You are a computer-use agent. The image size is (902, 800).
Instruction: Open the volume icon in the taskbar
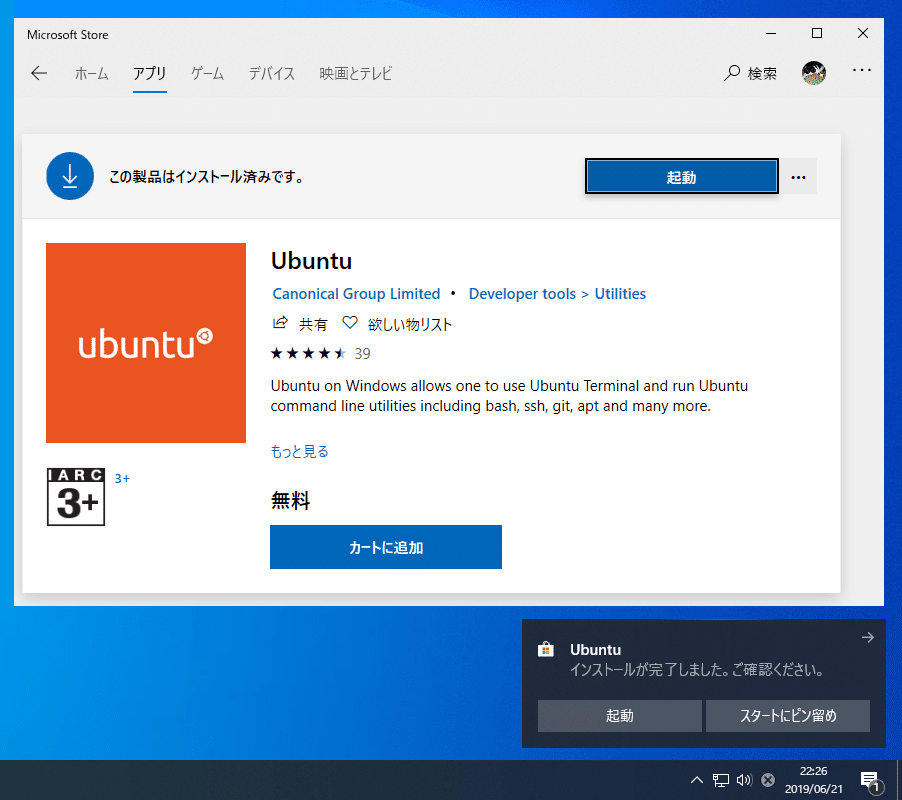pos(744,780)
